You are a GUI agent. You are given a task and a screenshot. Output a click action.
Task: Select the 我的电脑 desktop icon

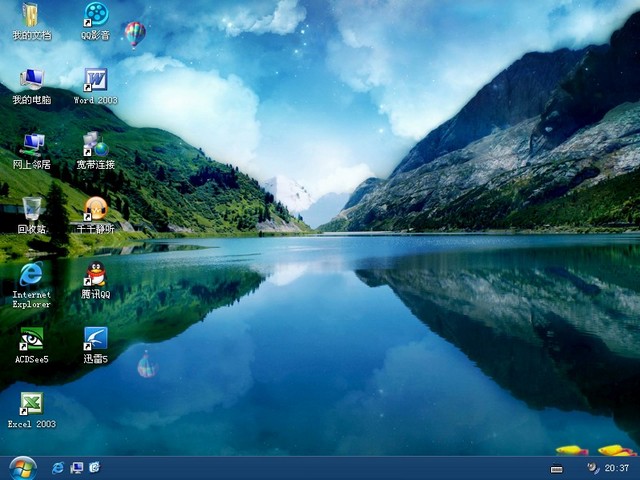[31, 80]
